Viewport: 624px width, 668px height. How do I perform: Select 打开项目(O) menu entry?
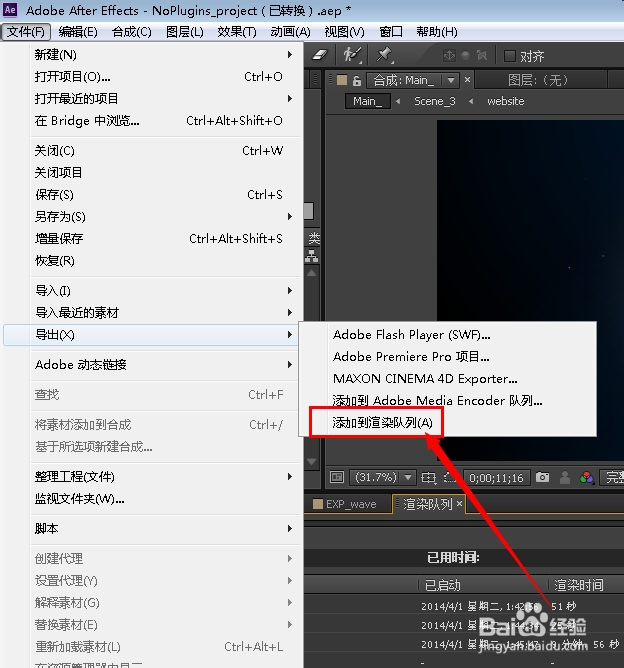167,77
